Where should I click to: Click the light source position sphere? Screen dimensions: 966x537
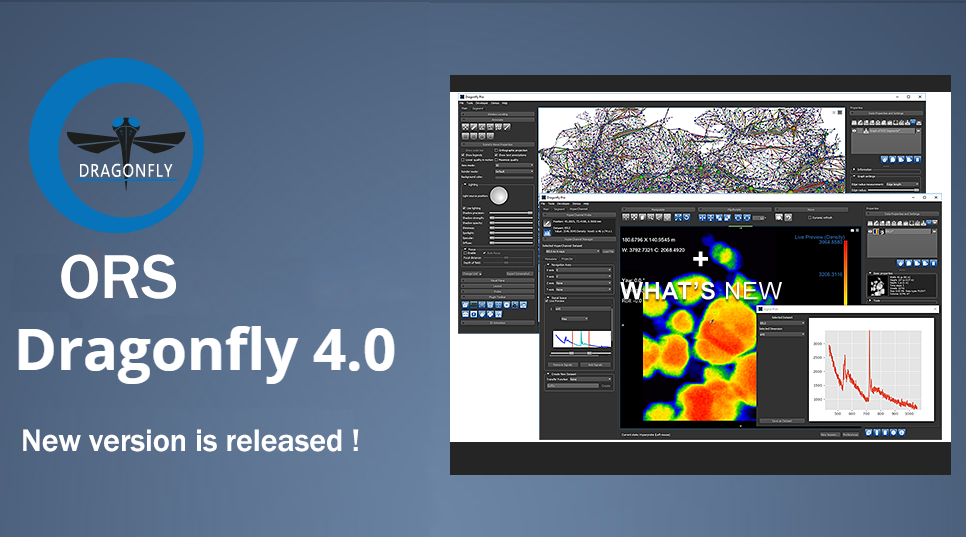(499, 196)
